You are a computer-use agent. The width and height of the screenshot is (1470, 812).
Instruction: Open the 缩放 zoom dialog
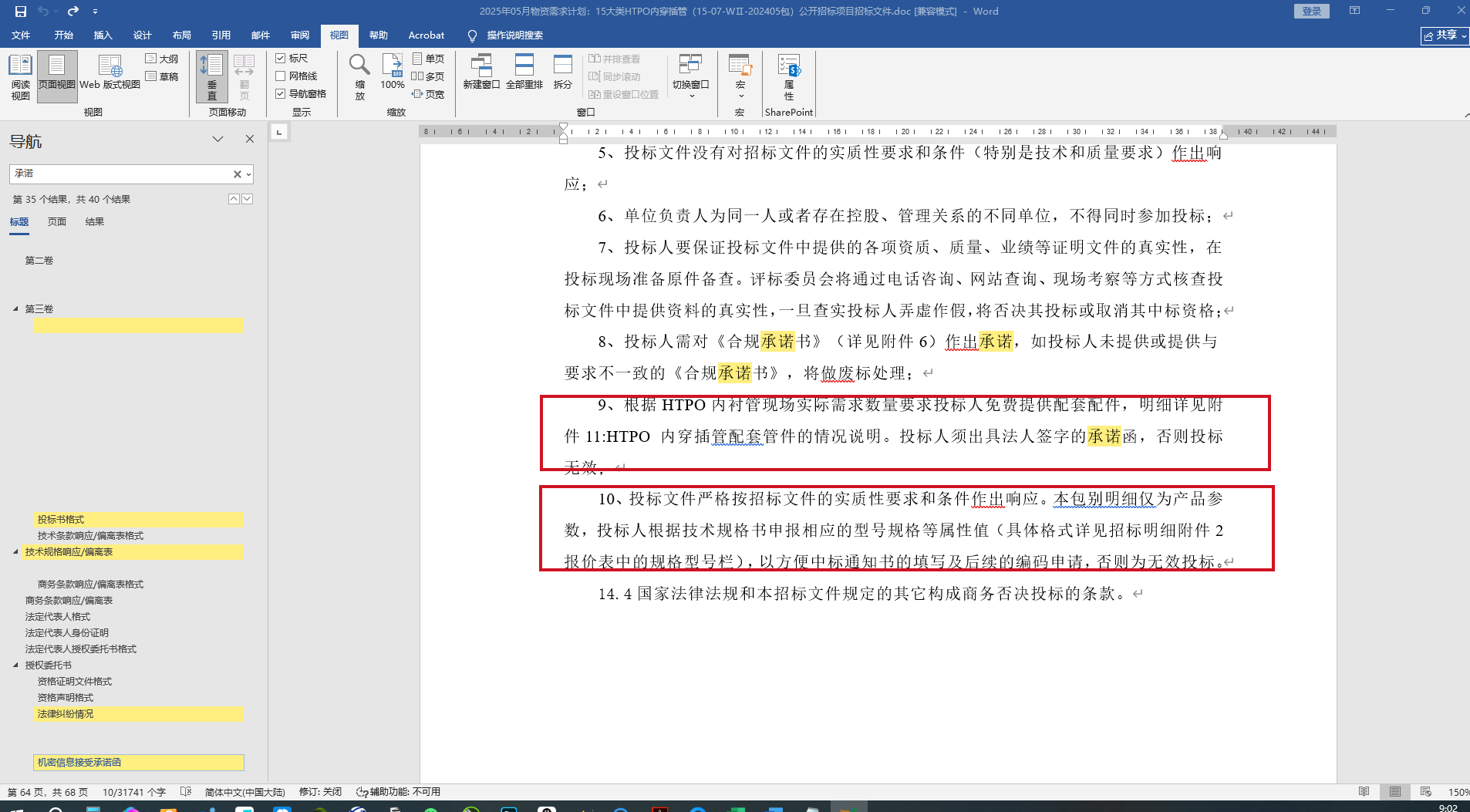tap(359, 76)
